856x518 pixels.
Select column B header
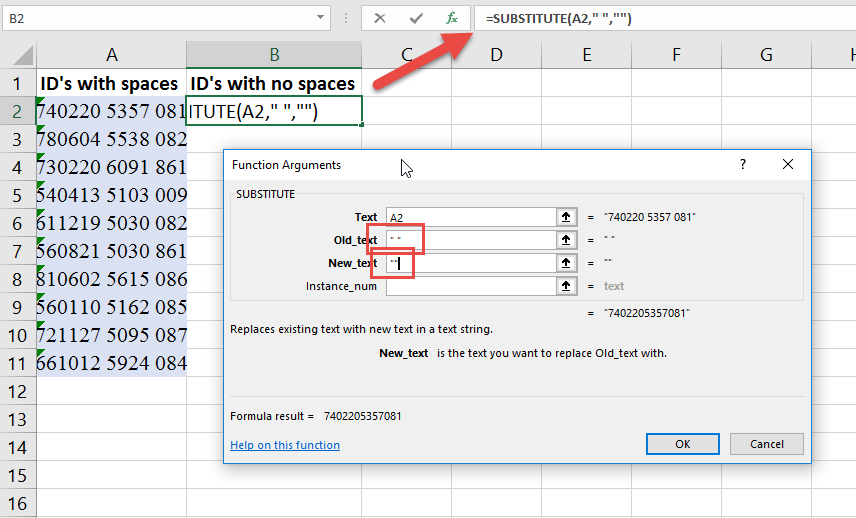274,55
